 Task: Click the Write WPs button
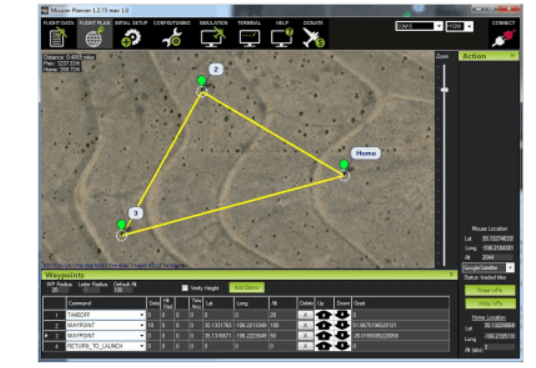tap(490, 303)
